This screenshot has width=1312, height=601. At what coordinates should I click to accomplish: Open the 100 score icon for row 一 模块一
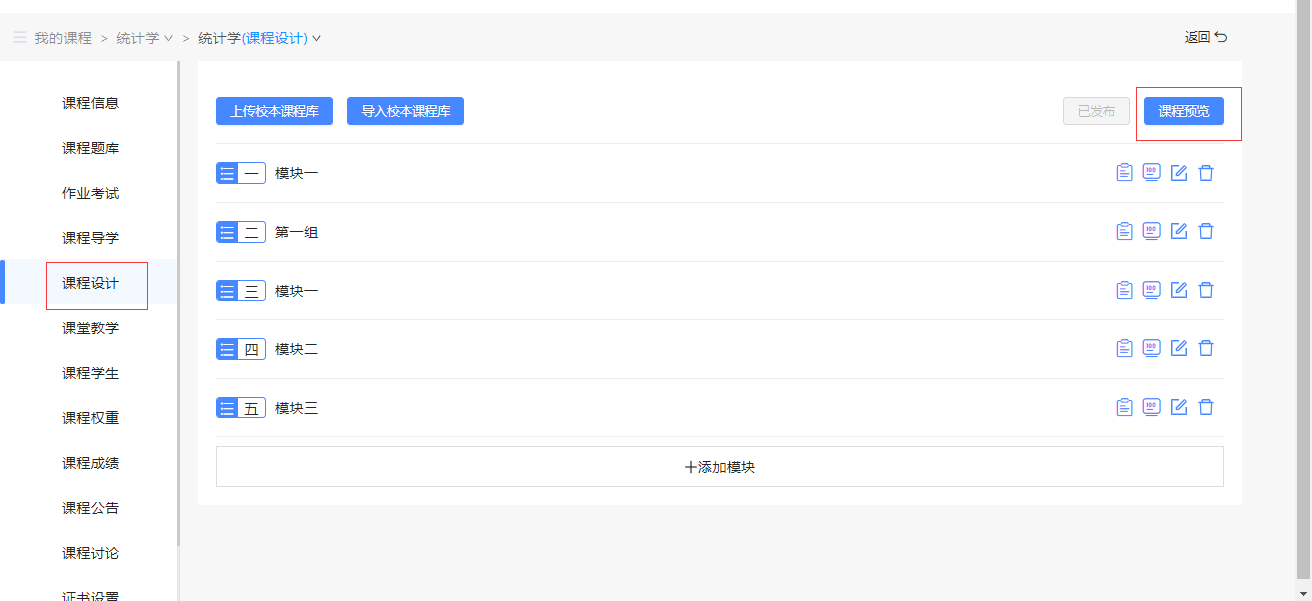1151,173
